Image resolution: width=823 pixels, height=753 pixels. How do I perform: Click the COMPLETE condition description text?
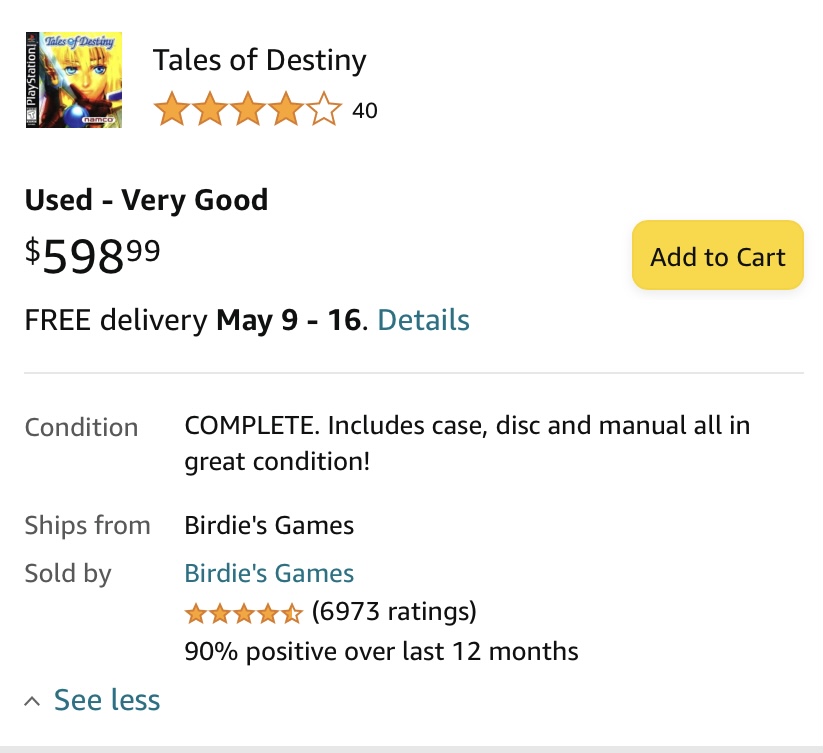point(467,443)
